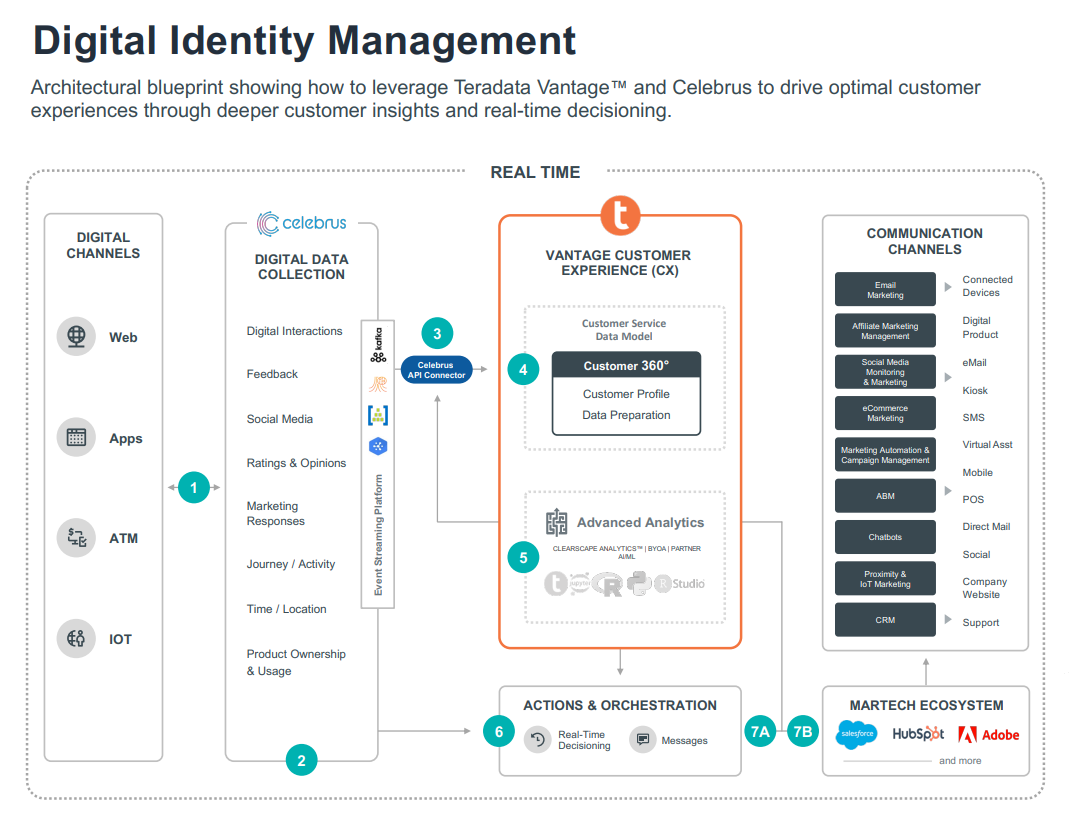Click the grey Python logo
Image resolution: width=1069 pixels, height=814 pixels.
pos(639,583)
